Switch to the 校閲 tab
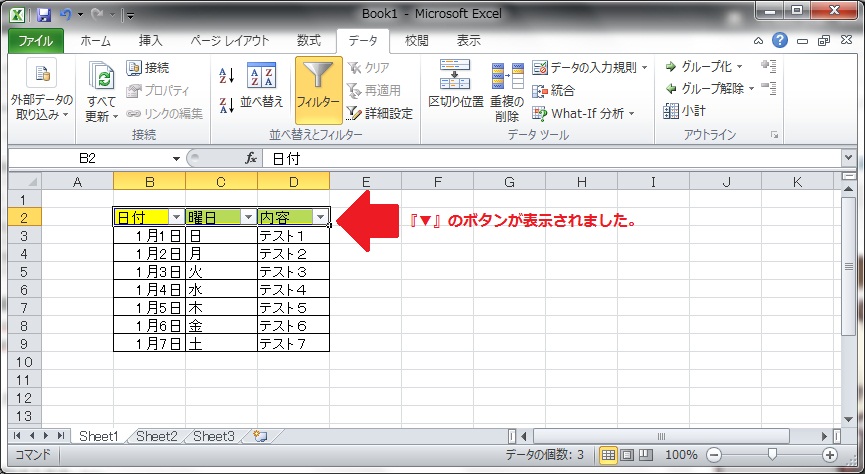 417,41
